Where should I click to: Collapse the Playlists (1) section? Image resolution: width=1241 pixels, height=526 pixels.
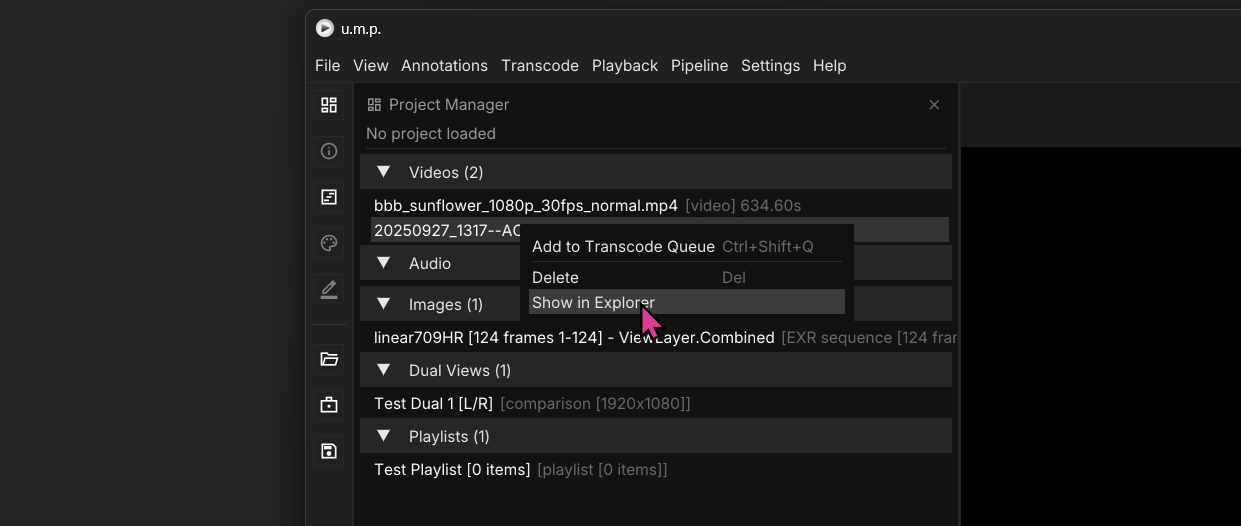(x=383, y=436)
